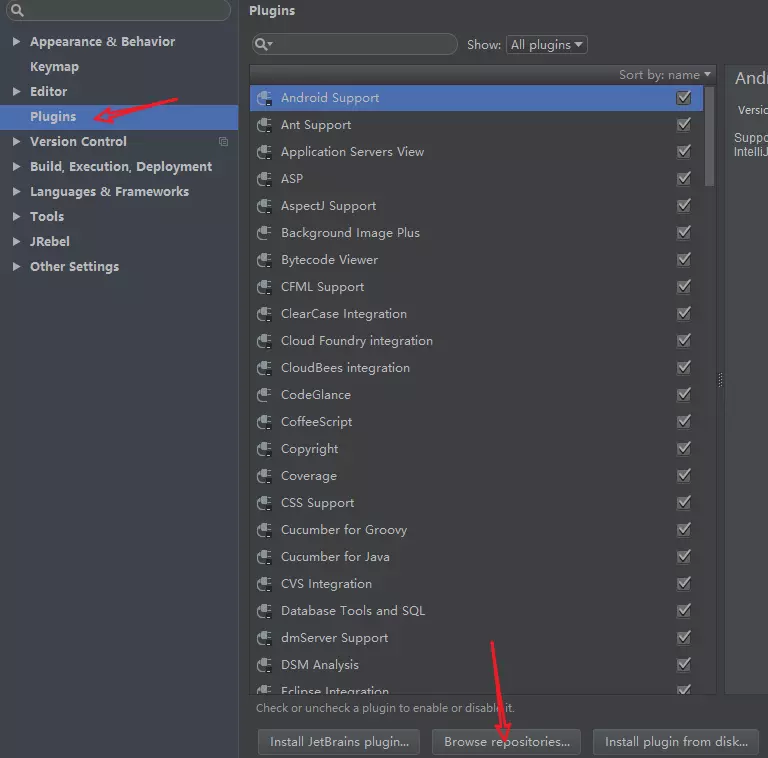Disable the Ant Support plugin checkbox

[684, 125]
